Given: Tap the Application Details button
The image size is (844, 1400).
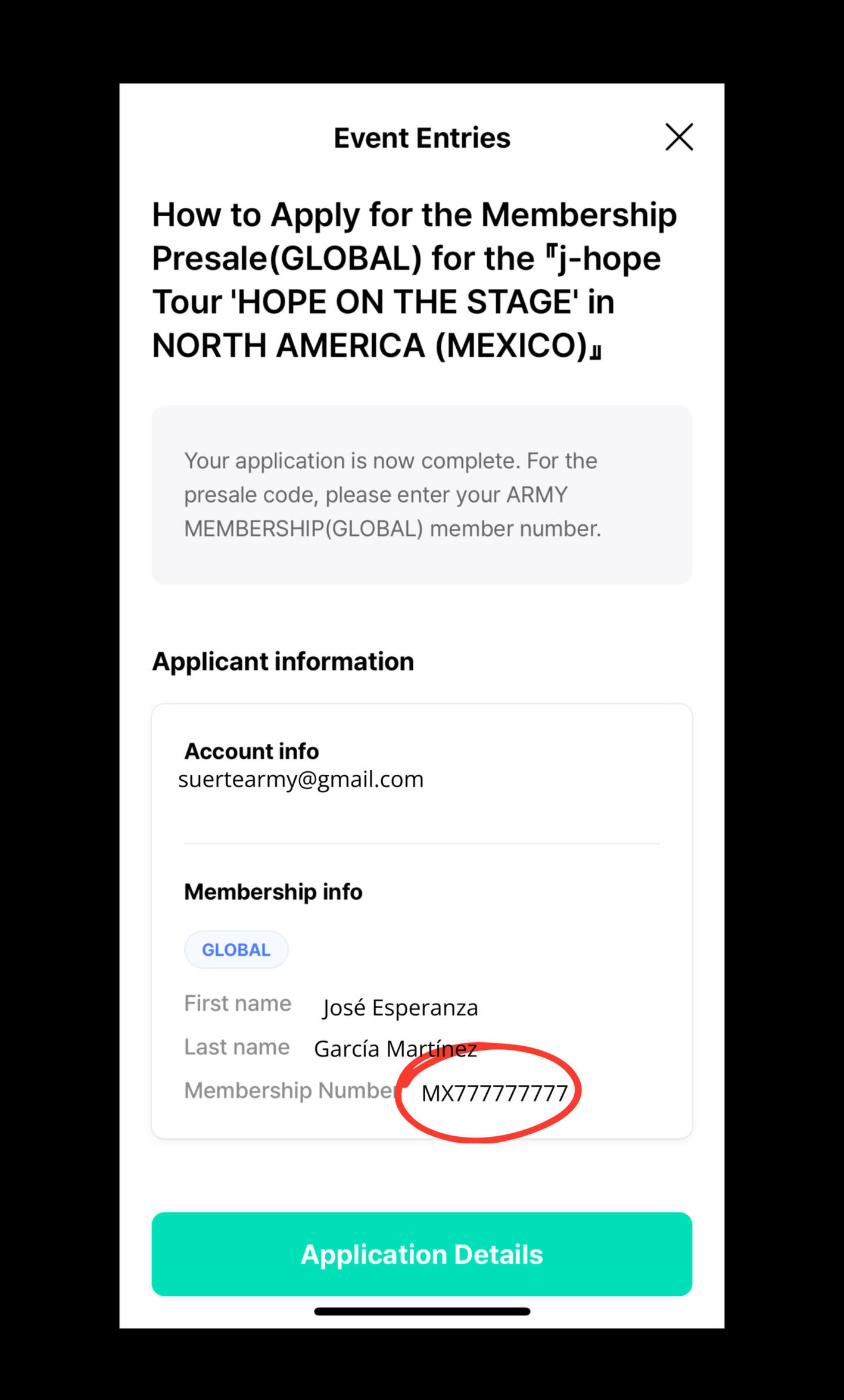Looking at the screenshot, I should [422, 1254].
